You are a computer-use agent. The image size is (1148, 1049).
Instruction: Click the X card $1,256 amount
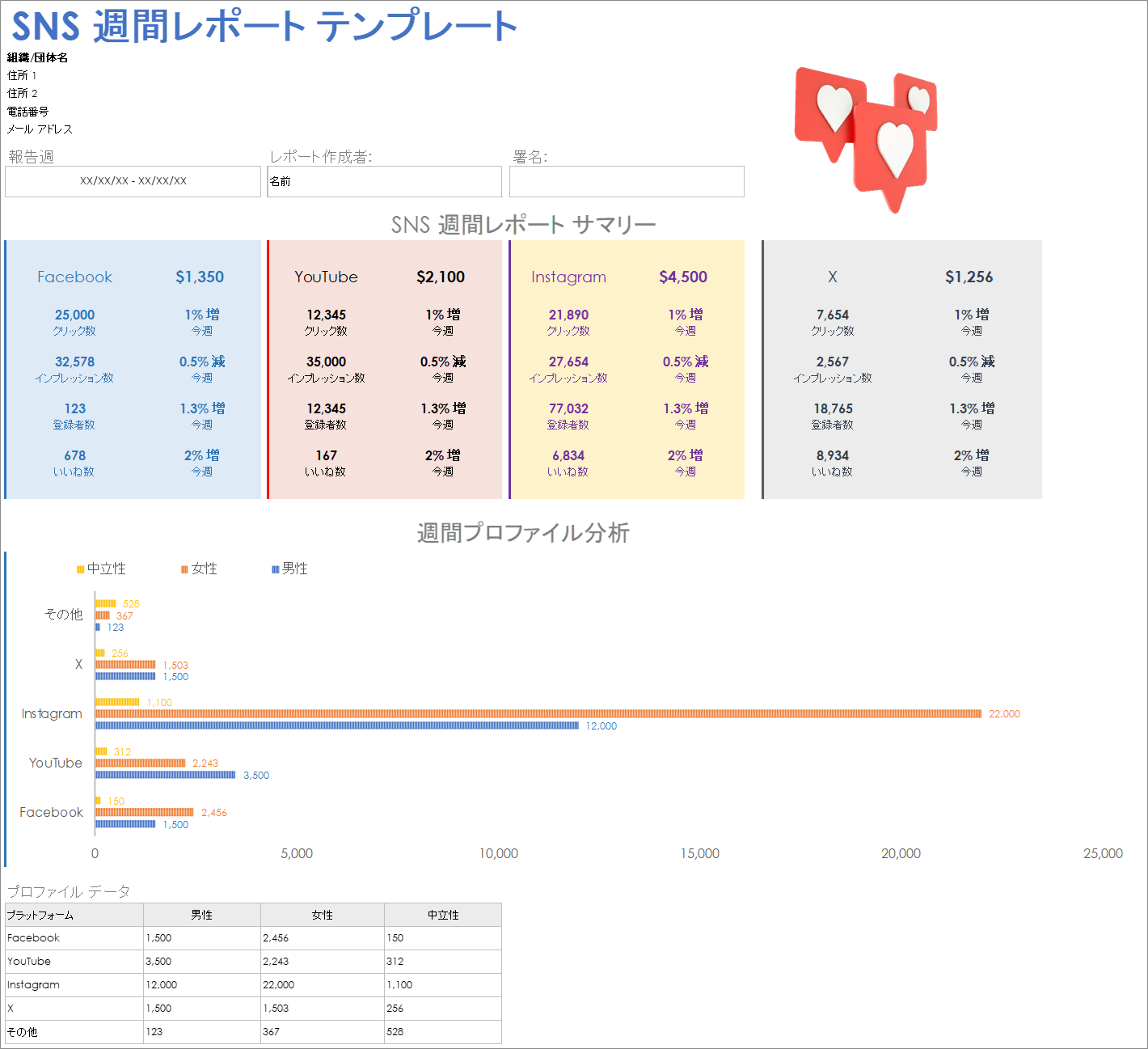point(969,277)
